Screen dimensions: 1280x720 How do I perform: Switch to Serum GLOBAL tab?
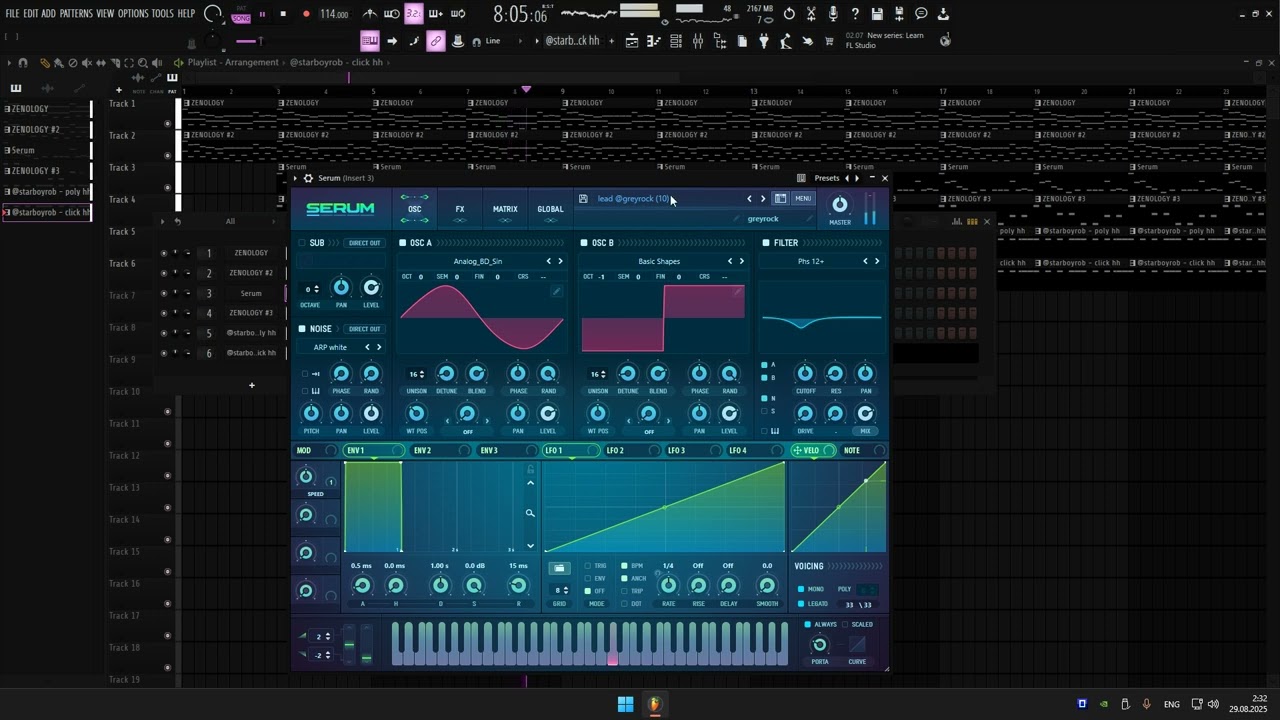(x=550, y=209)
